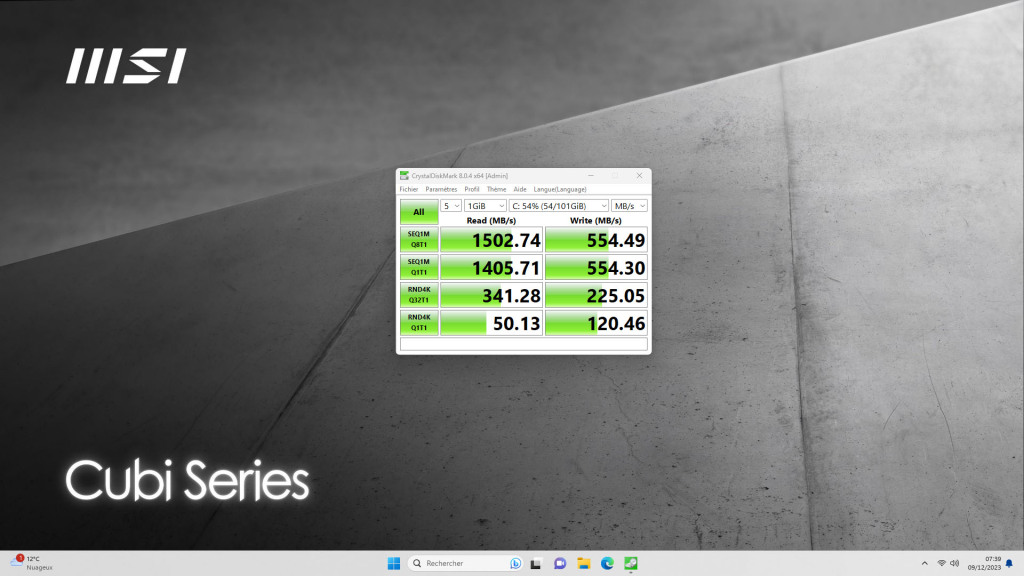The height and width of the screenshot is (576, 1024).
Task: Start the SEQ1M Q8T1 test
Action: 419,239
